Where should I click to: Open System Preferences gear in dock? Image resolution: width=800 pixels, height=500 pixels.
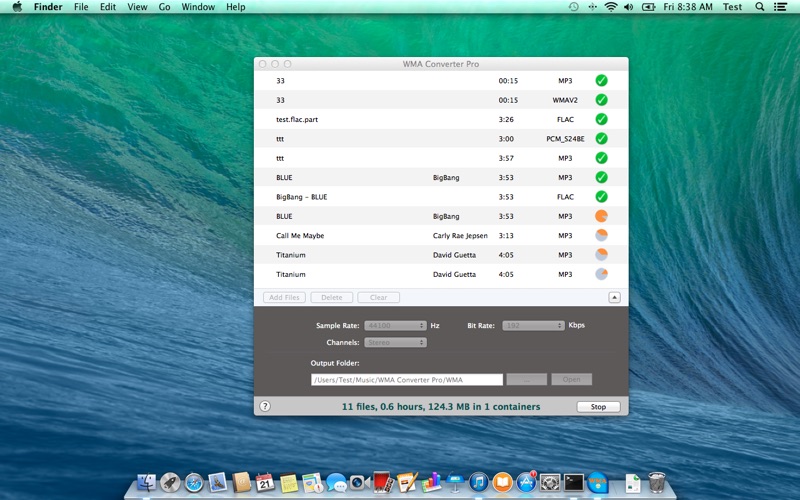click(x=550, y=482)
